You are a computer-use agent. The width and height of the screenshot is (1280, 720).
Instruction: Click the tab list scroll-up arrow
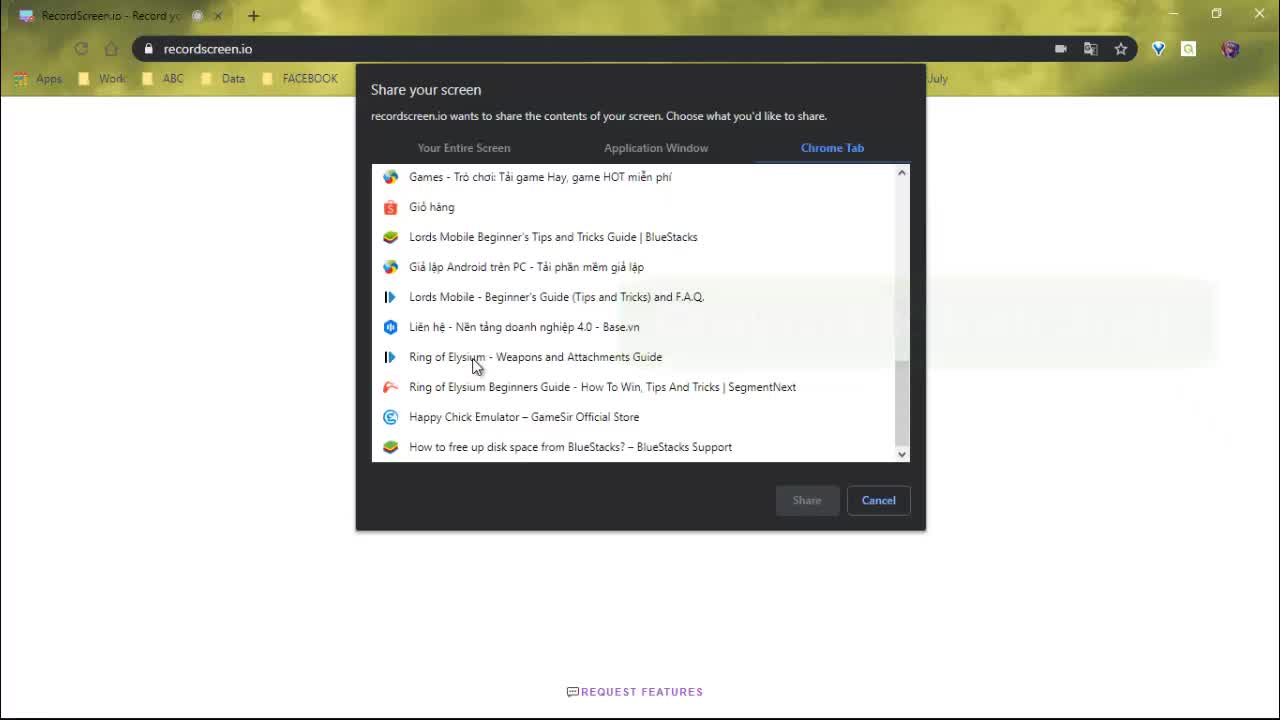click(902, 172)
